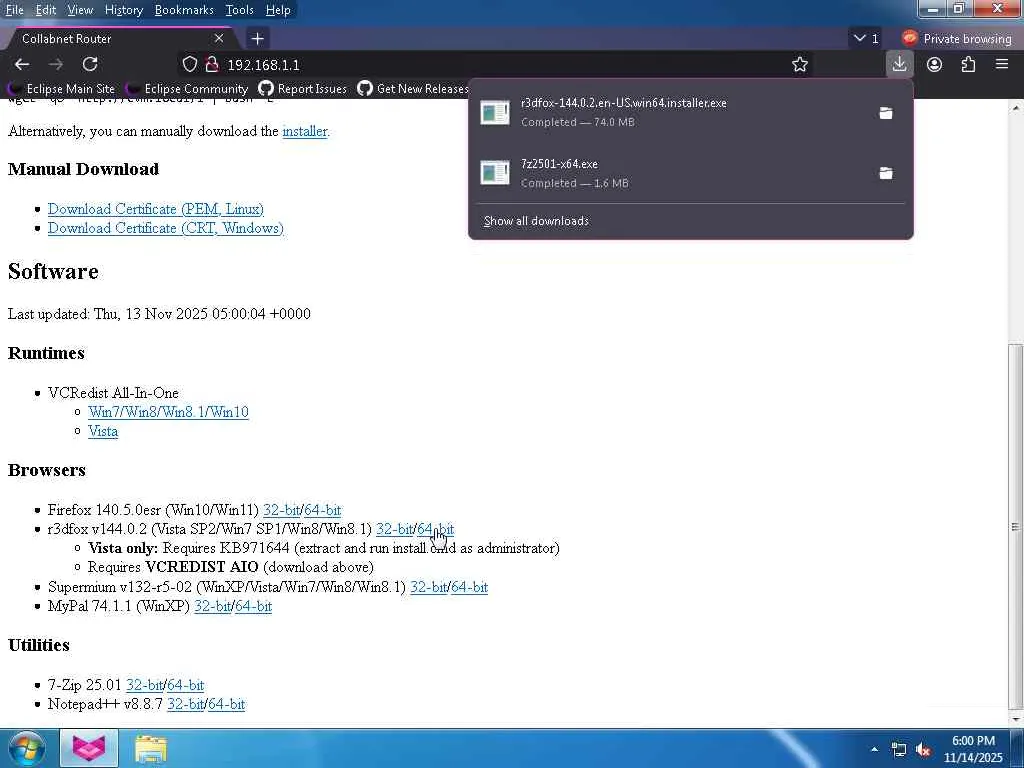Click Show all downloads
Screen dimensions: 1024x768
pyautogui.click(x=536, y=221)
